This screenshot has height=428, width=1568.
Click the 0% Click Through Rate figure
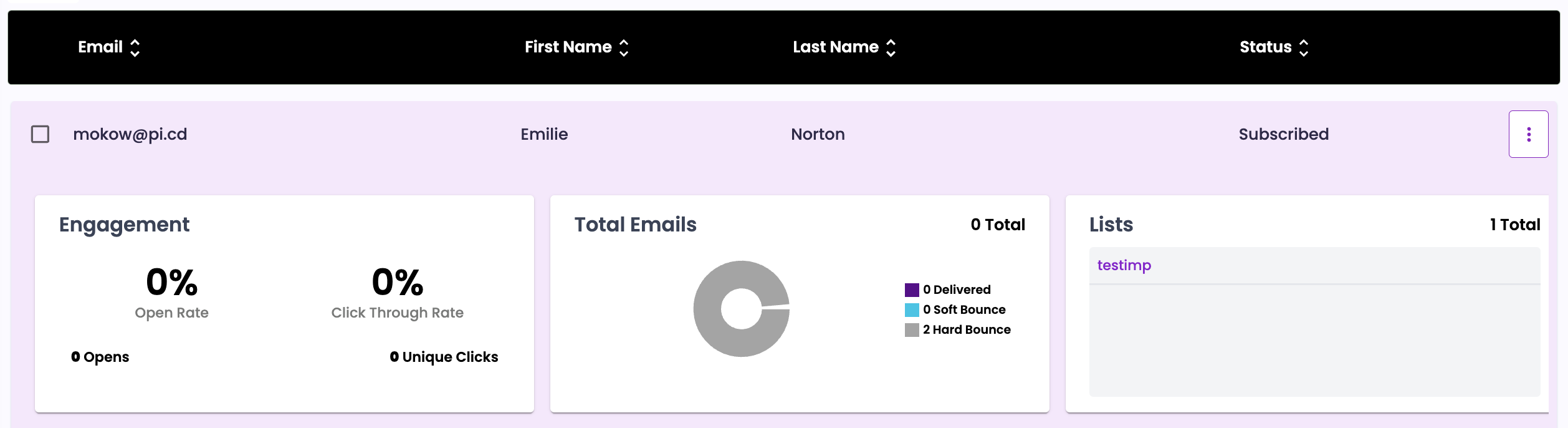pyautogui.click(x=397, y=283)
